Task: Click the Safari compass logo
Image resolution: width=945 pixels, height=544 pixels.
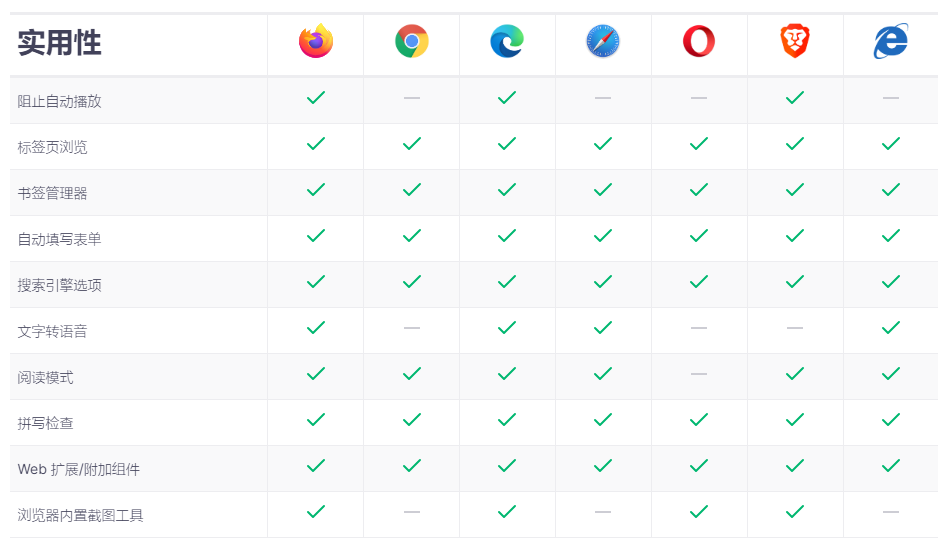Action: 603,42
